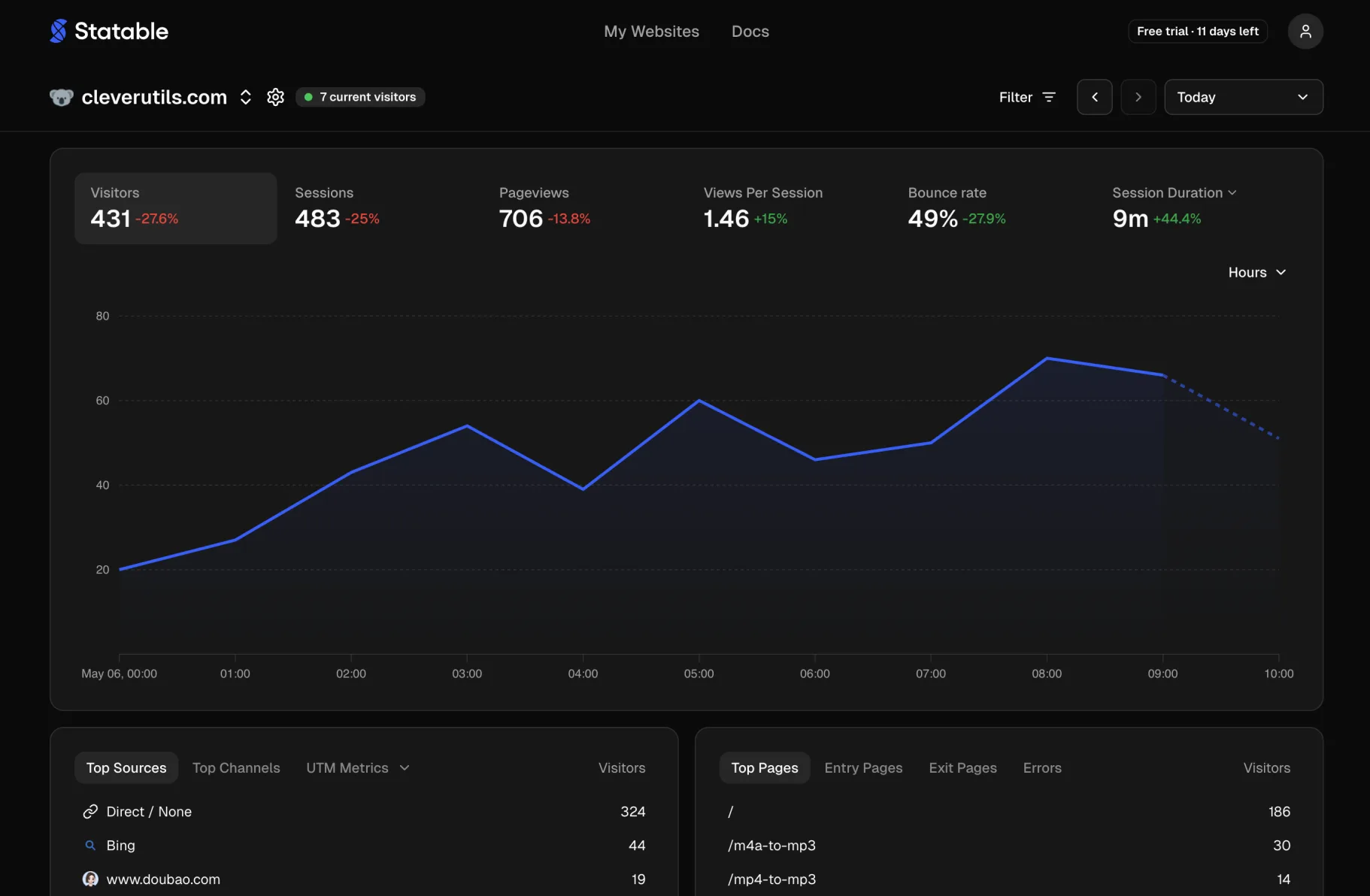Screen dimensions: 1370x896
Task: Click the Direct / None link icon
Action: tap(90, 812)
